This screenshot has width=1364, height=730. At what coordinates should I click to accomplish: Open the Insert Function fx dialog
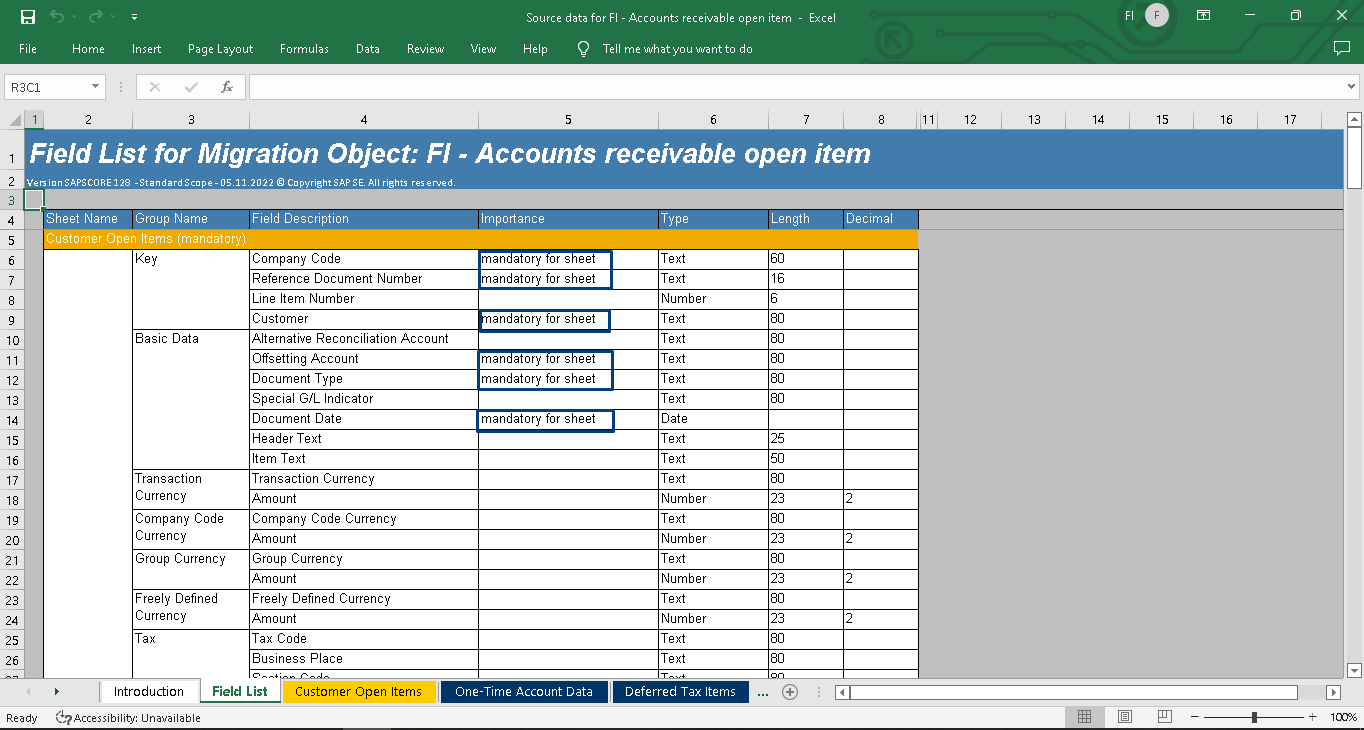point(227,87)
